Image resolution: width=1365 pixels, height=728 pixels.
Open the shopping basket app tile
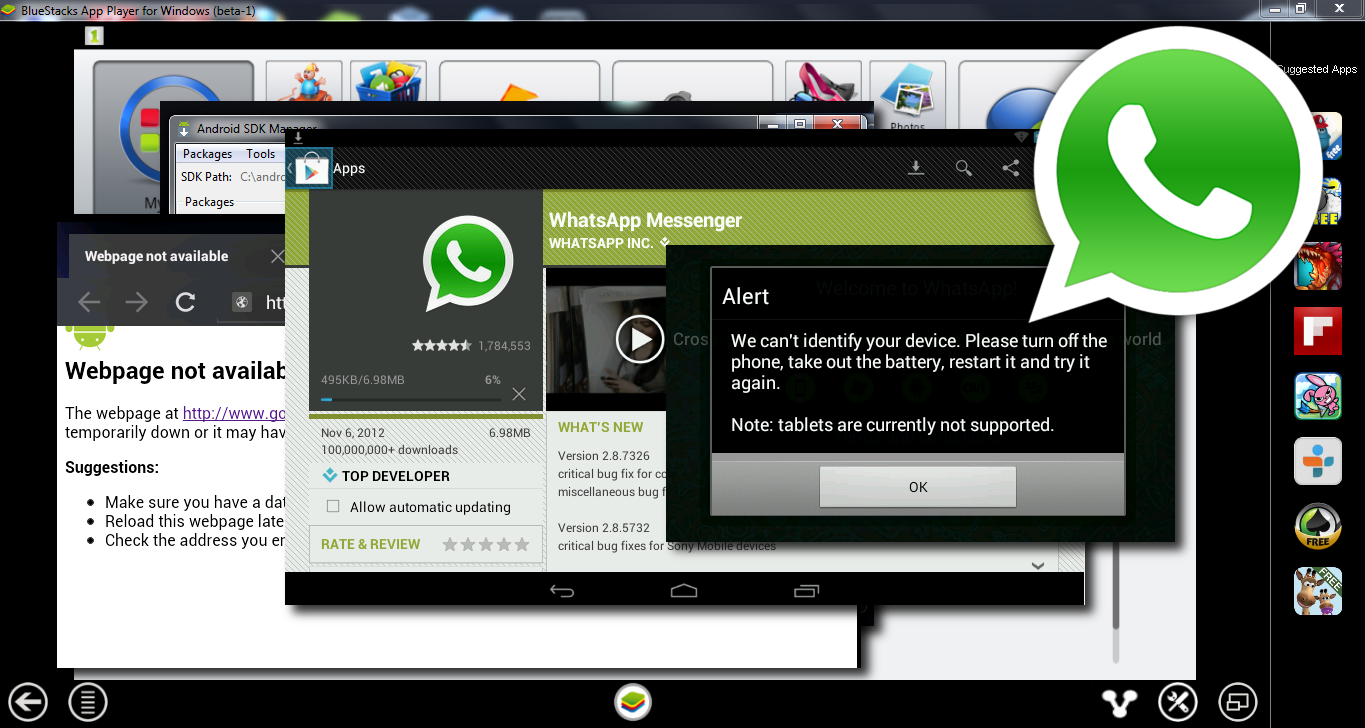click(x=389, y=84)
